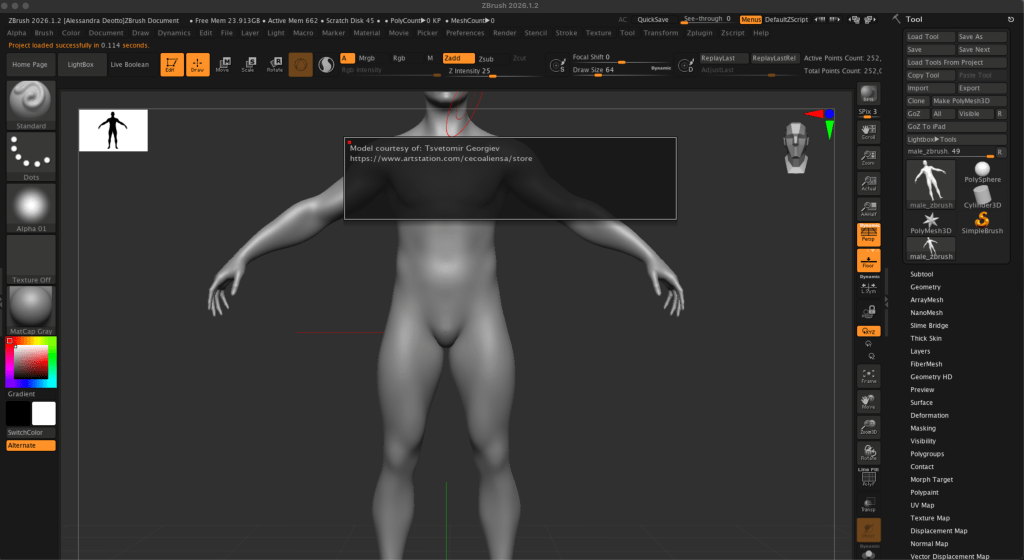1024x560 pixels.
Task: Click the LightBox button
Action: pyautogui.click(x=78, y=64)
